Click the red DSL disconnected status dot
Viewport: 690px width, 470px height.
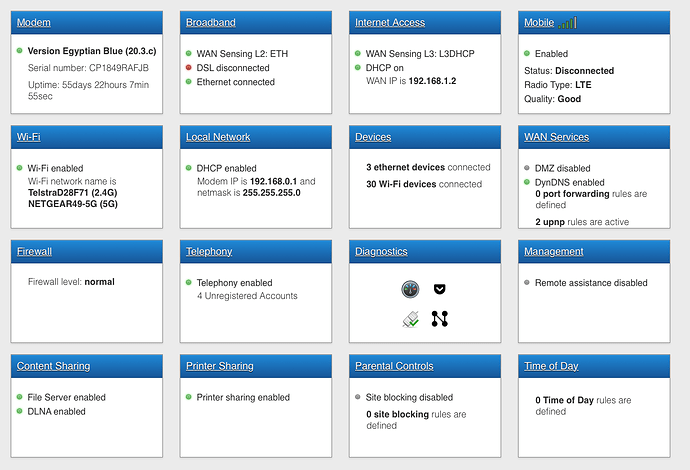coord(188,67)
